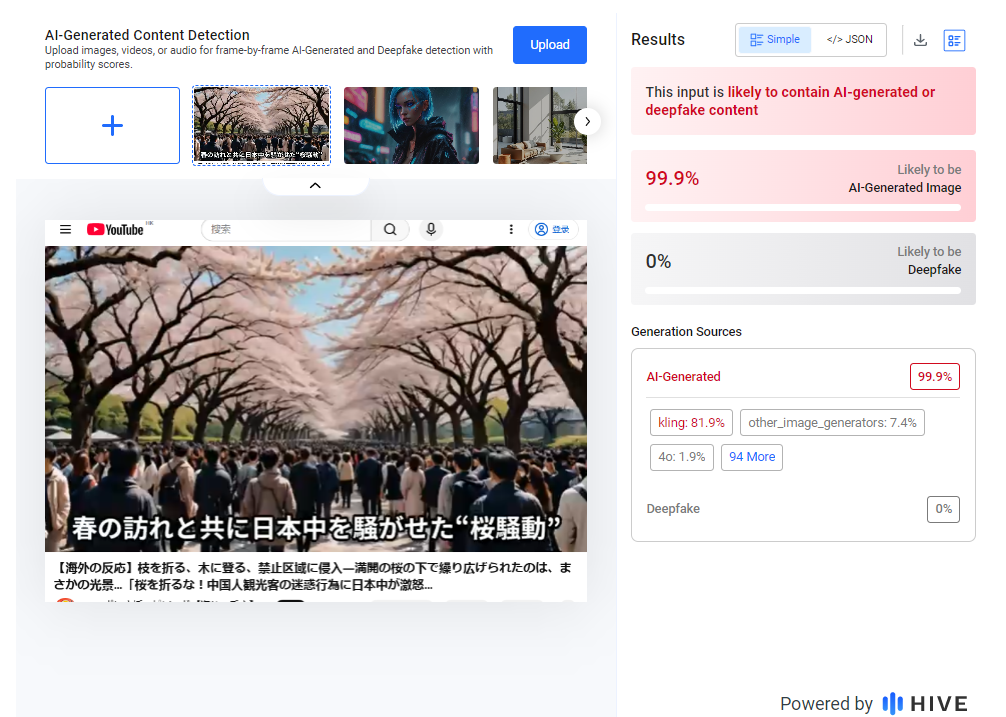Click the blue Upload button
The height and width of the screenshot is (717, 1006).
tap(549, 44)
